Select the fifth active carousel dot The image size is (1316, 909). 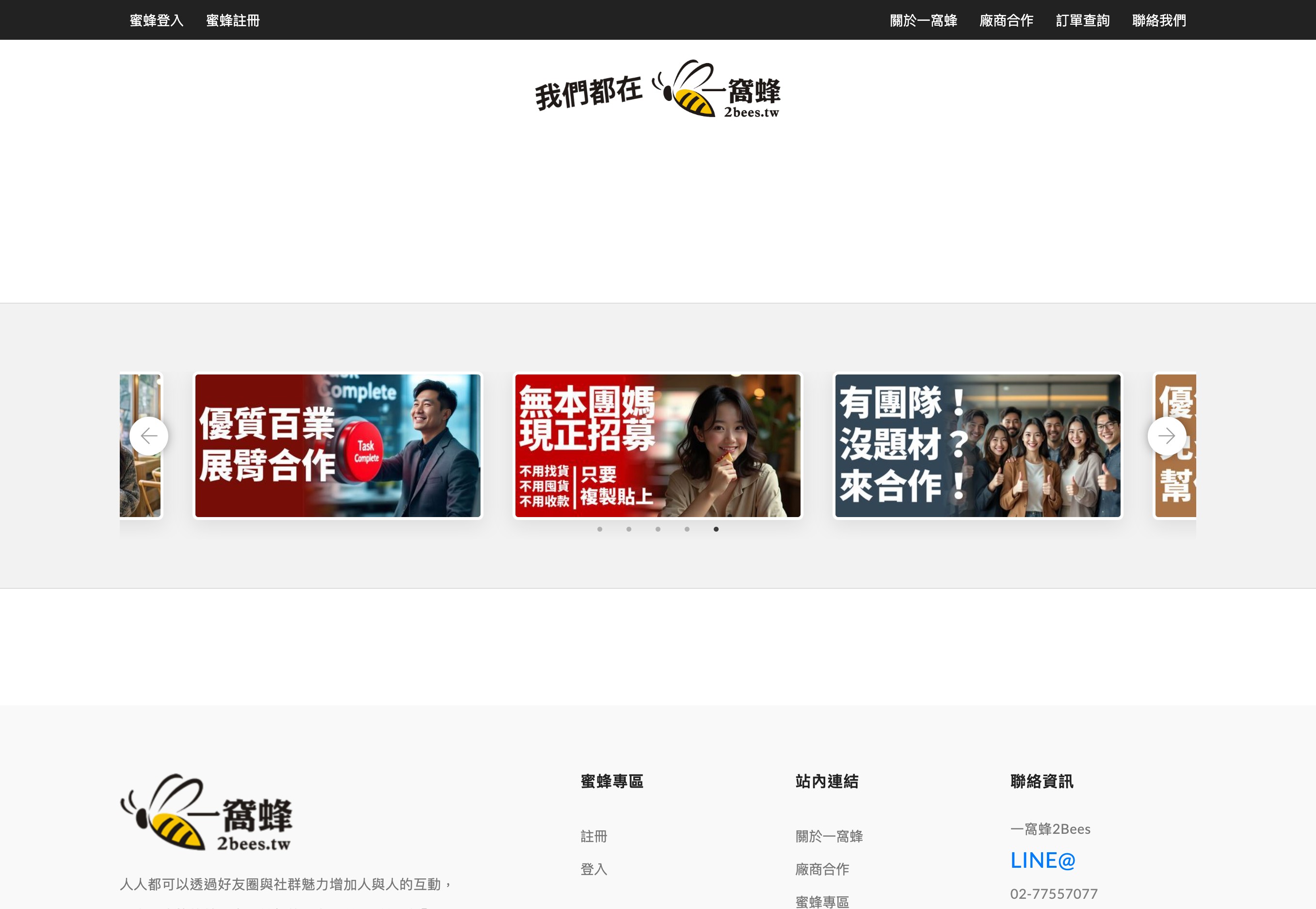click(x=716, y=529)
